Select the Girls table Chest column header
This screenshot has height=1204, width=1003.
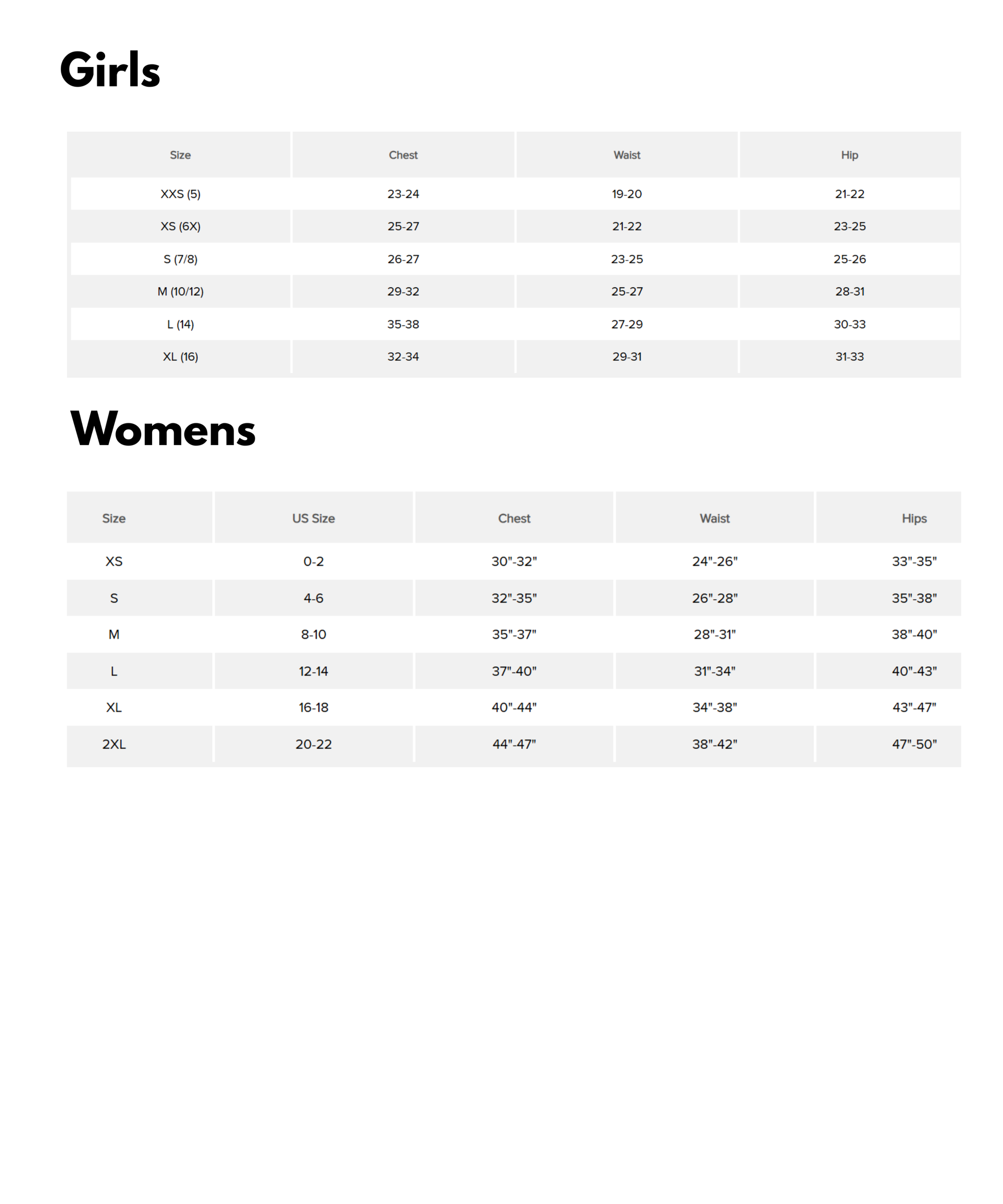tap(403, 155)
